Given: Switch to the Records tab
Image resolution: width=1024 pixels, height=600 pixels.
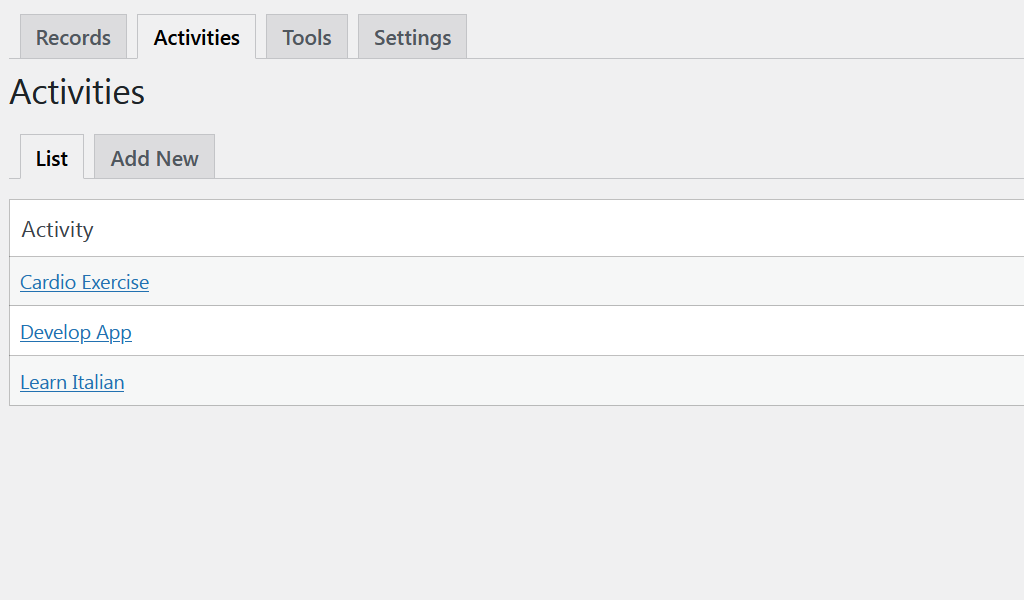Looking at the screenshot, I should [x=73, y=37].
